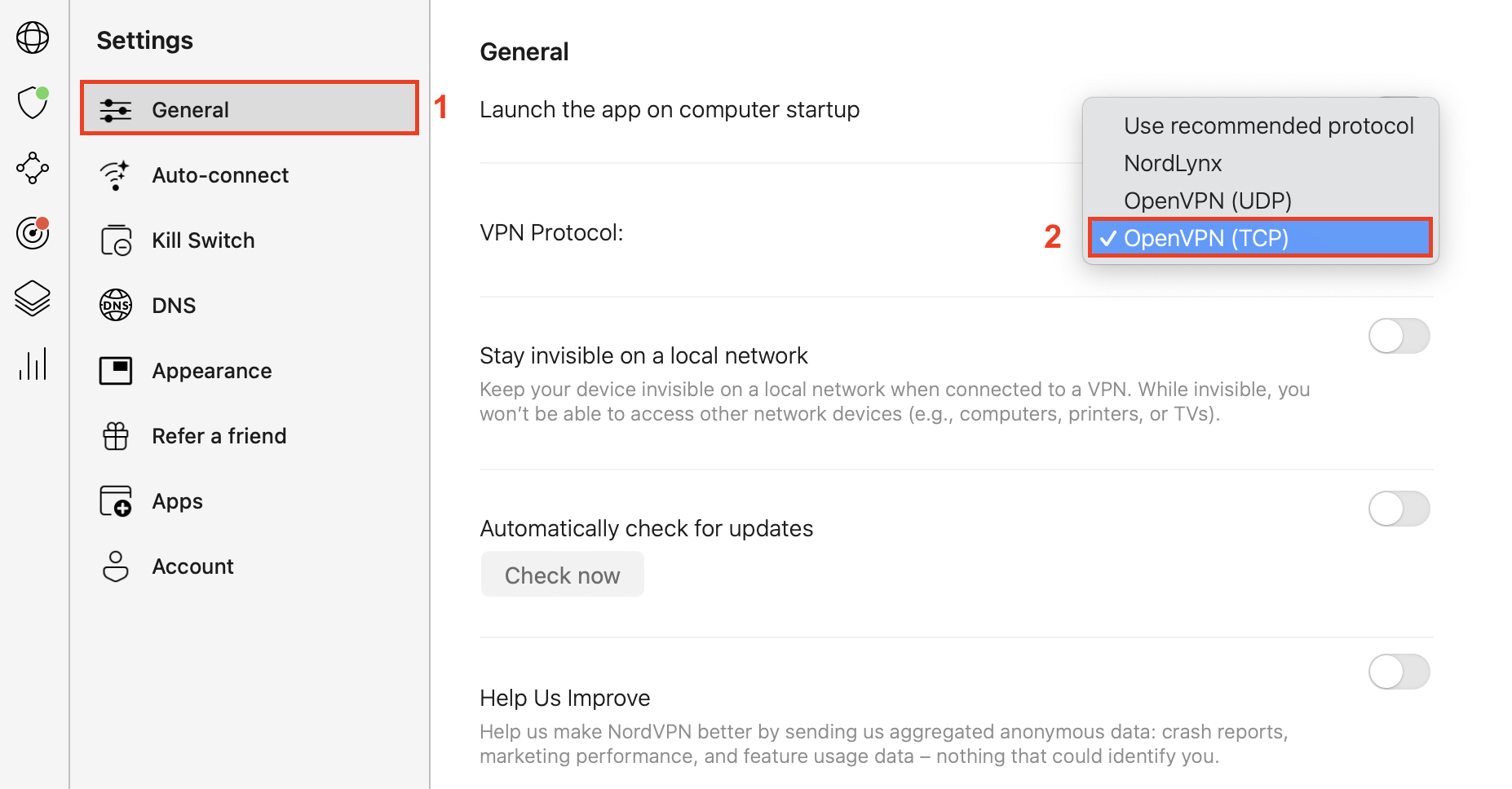Go to the Appearance settings section
The image size is (1512, 789).
pos(211,371)
